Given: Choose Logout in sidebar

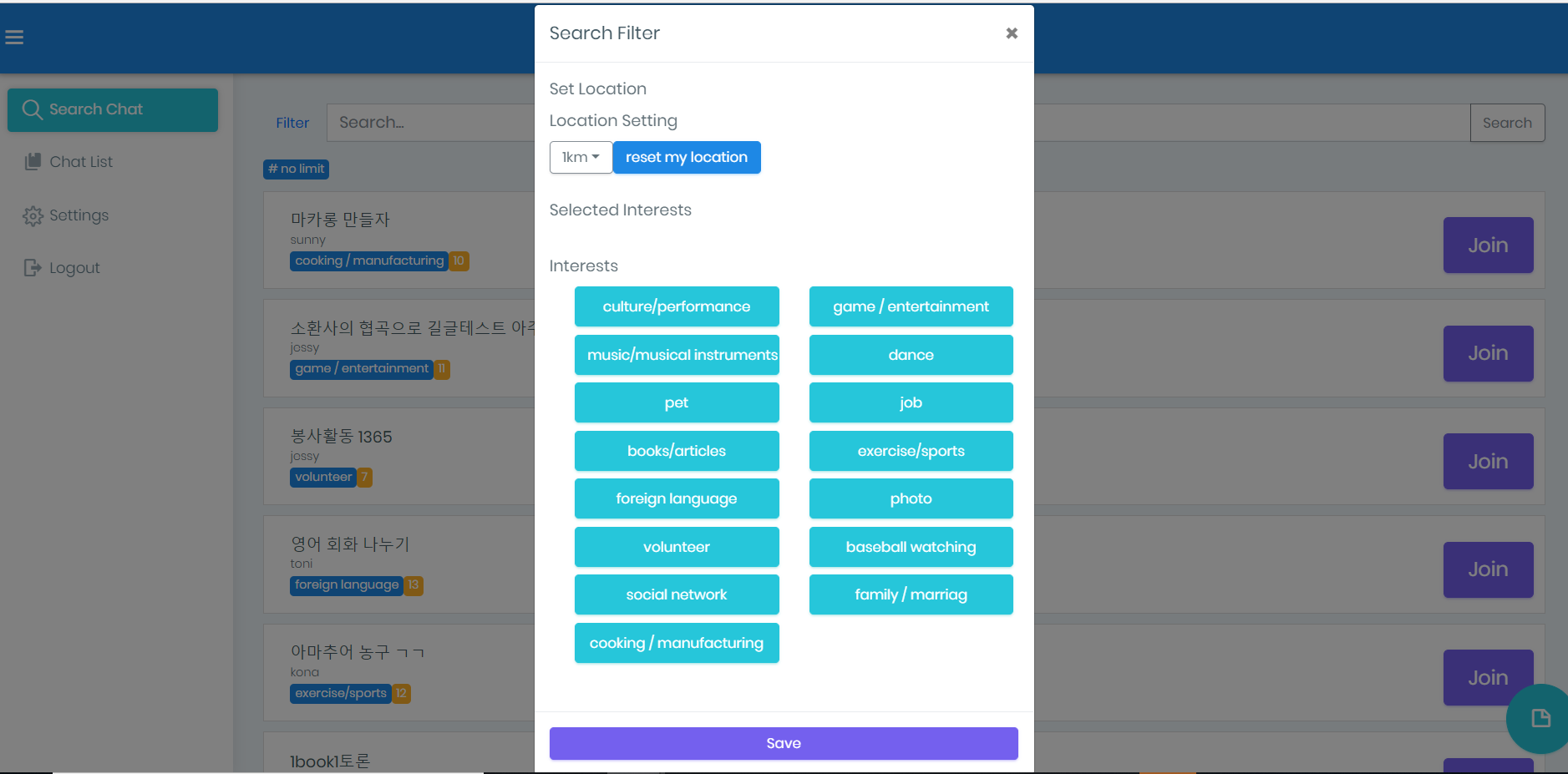Looking at the screenshot, I should coord(74,268).
